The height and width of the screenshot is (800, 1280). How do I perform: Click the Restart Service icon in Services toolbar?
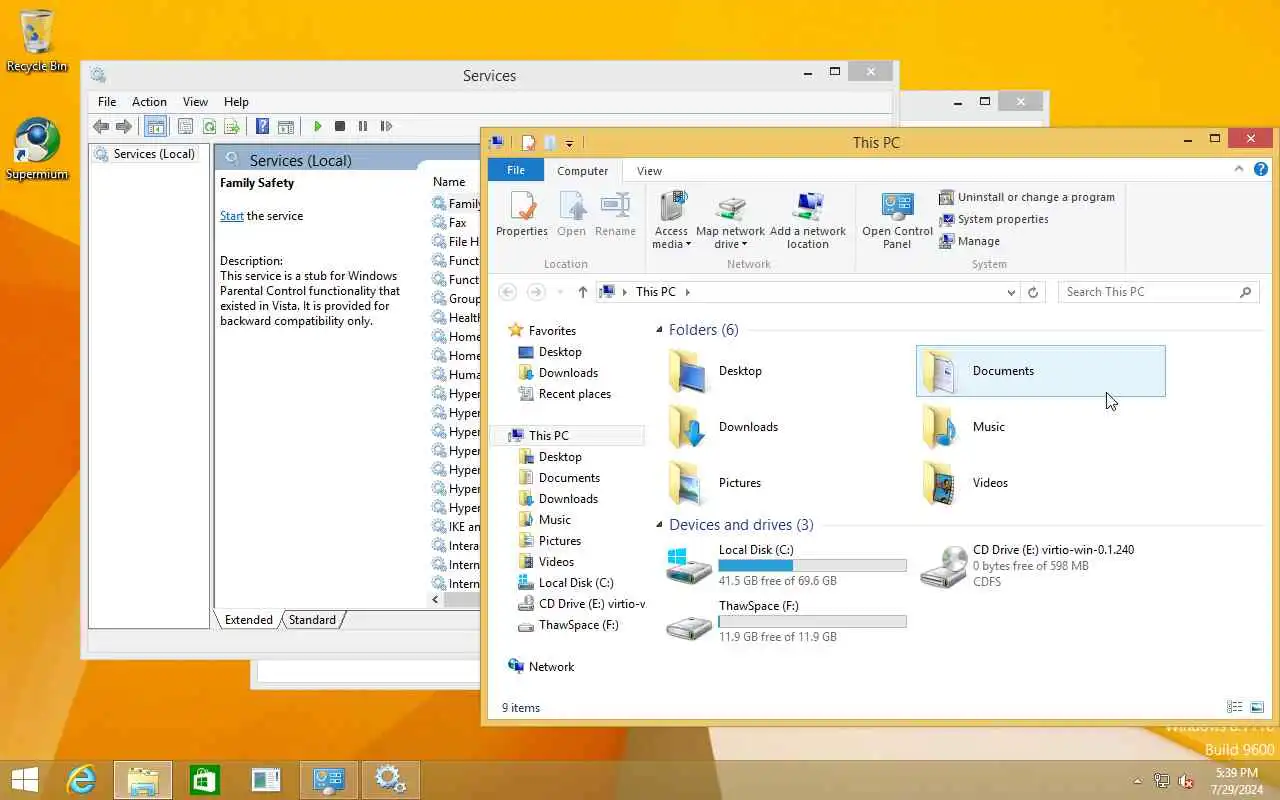click(x=387, y=126)
